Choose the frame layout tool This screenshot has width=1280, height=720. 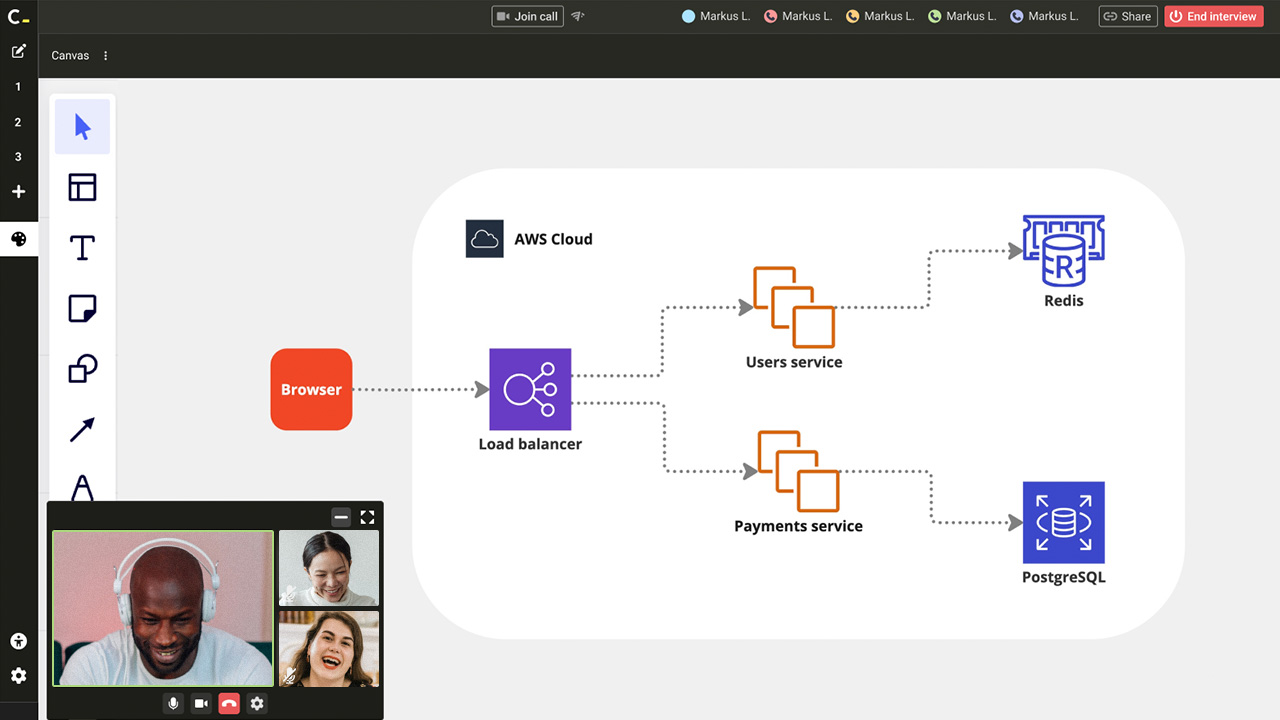coord(82,187)
